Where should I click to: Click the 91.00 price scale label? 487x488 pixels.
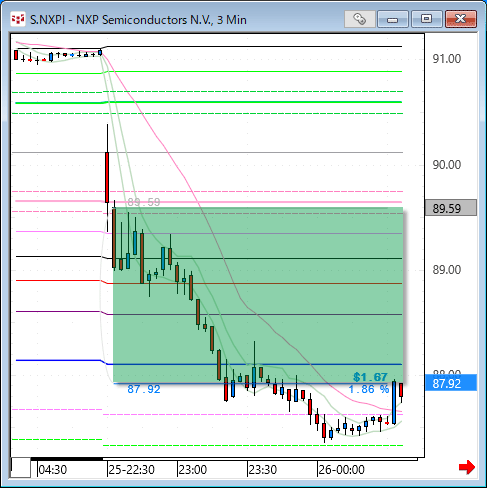(x=447, y=59)
